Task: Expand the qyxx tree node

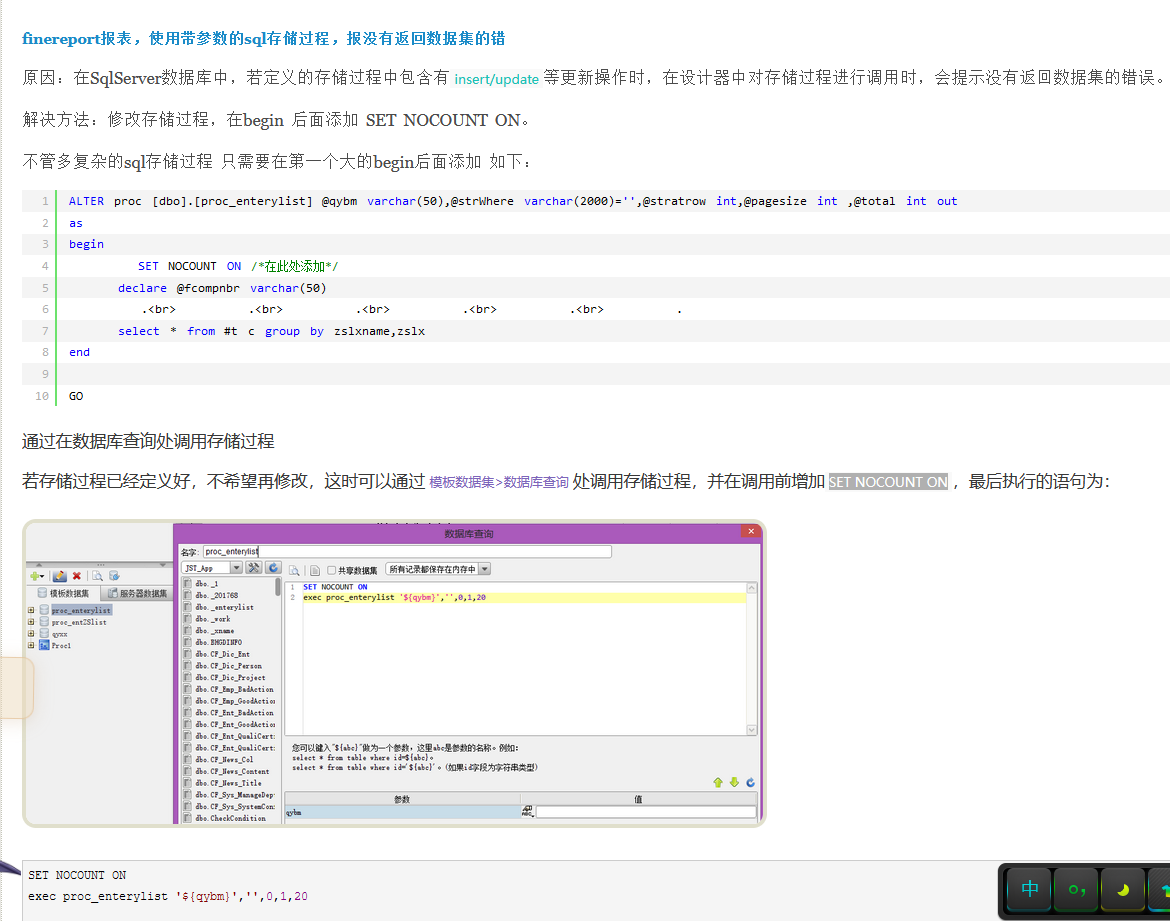Action: click(x=31, y=633)
